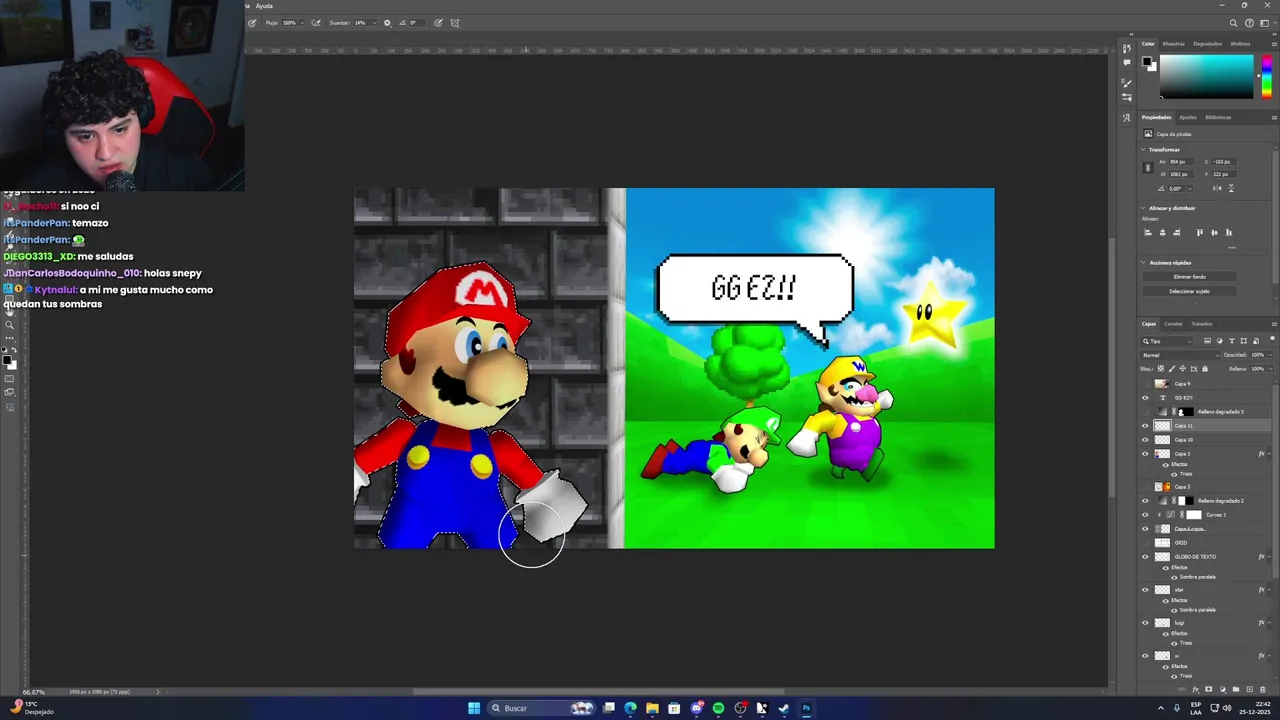Image resolution: width=1280 pixels, height=720 pixels.
Task: Filter layers by type layers icon
Action: [x=1232, y=341]
